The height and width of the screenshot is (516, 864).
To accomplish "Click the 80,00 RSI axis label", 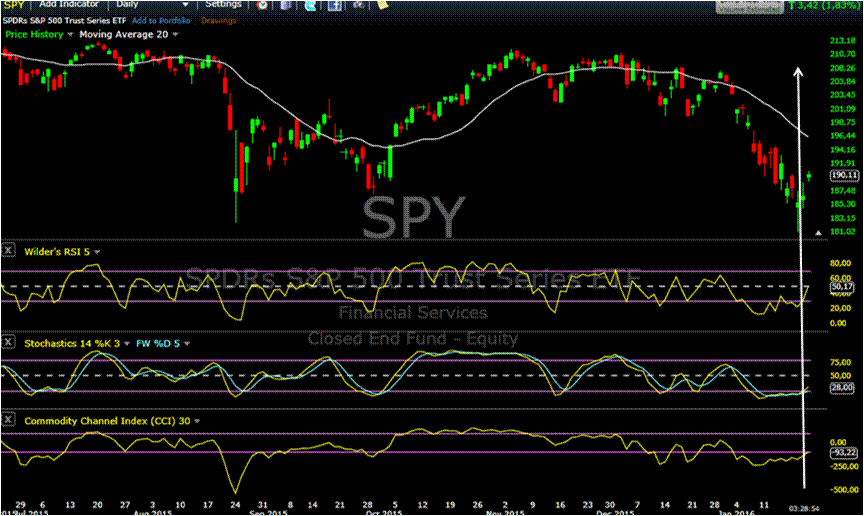I will 841,263.
